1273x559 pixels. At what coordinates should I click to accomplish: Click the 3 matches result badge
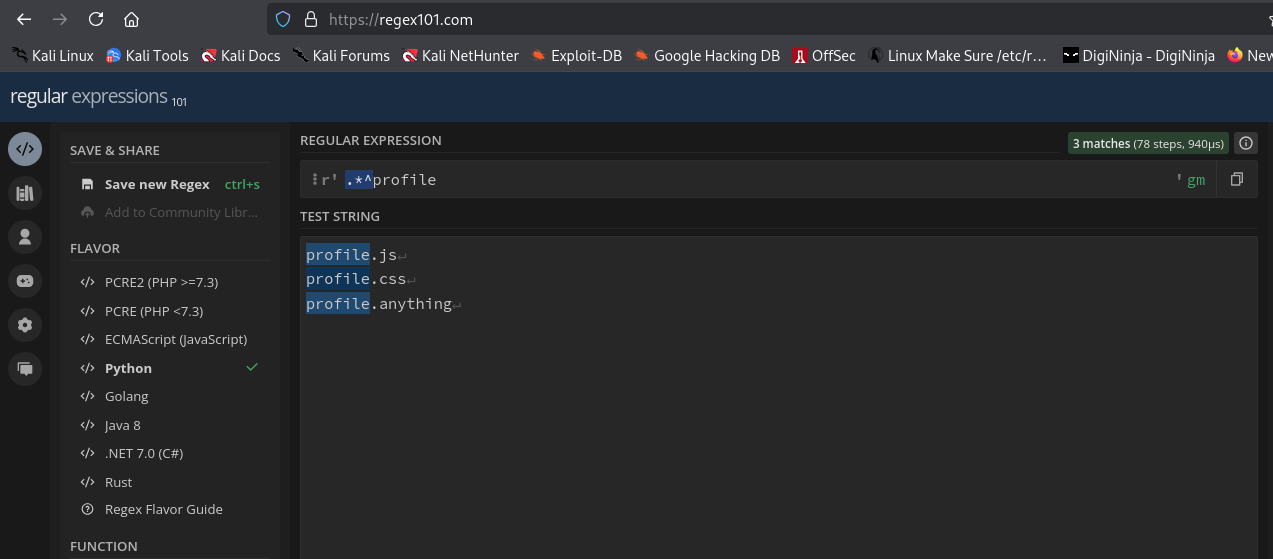click(1147, 144)
